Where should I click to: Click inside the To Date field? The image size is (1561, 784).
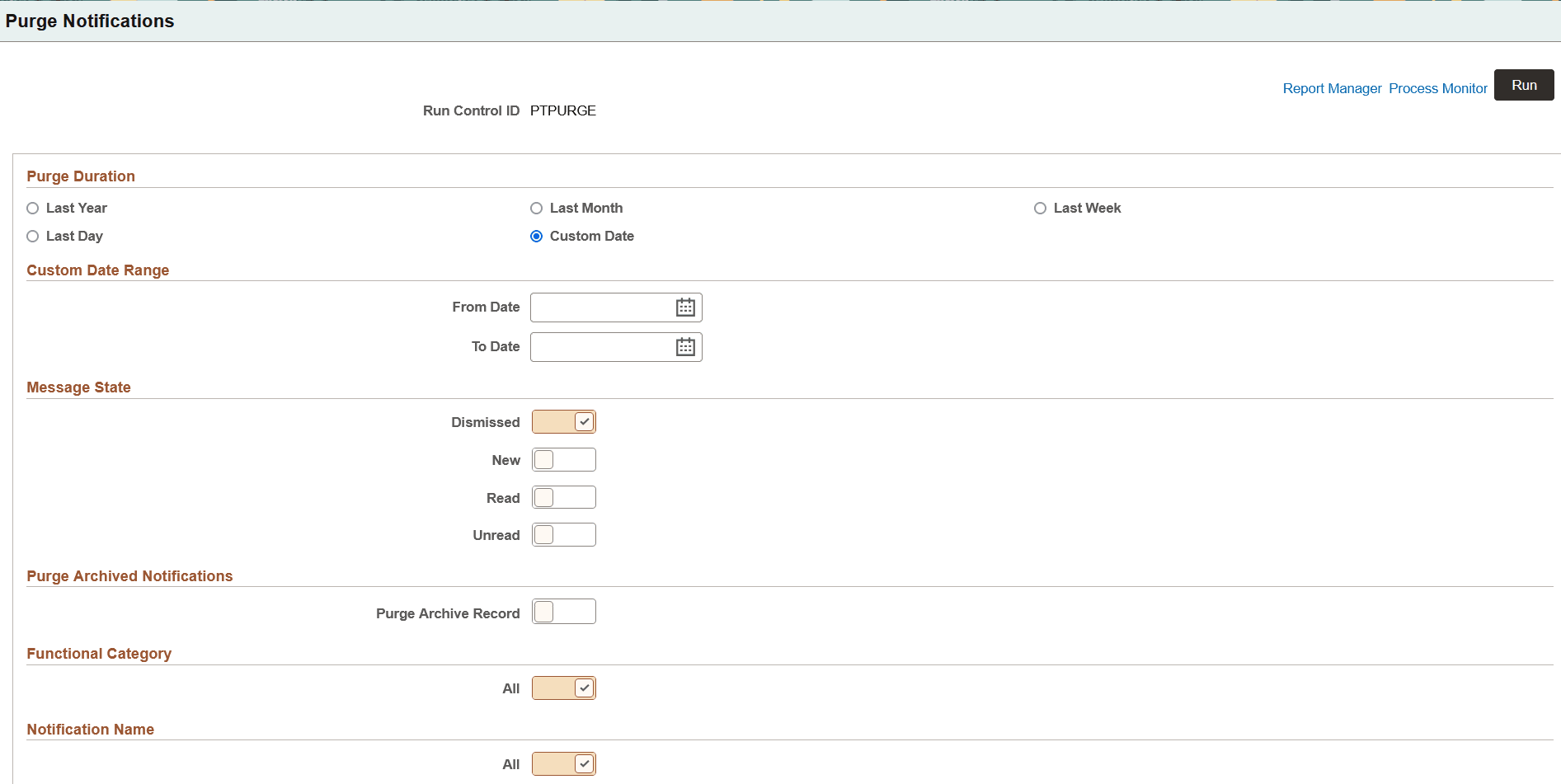pyautogui.click(x=602, y=346)
